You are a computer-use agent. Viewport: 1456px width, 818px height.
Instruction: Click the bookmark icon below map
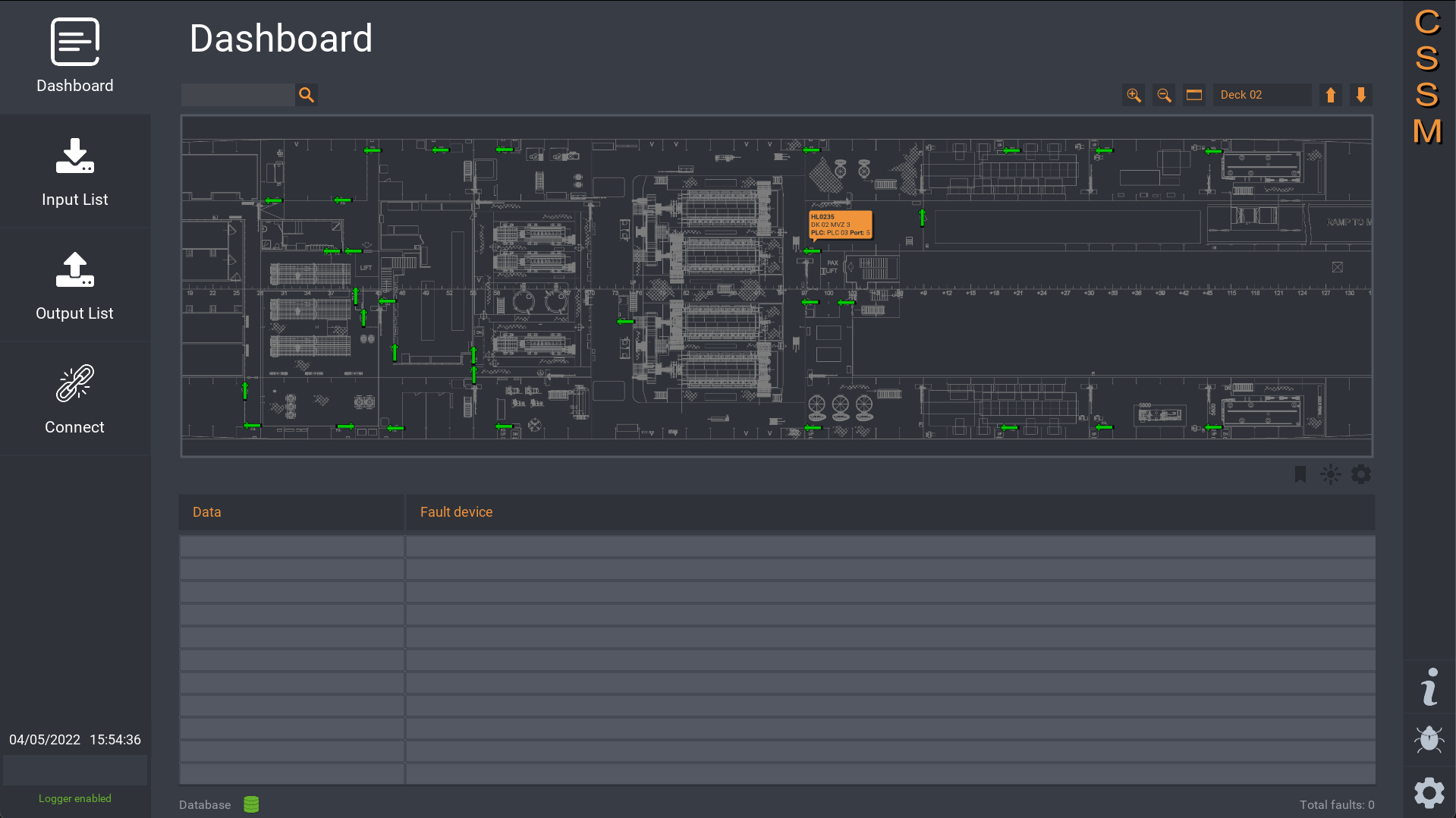(x=1300, y=474)
